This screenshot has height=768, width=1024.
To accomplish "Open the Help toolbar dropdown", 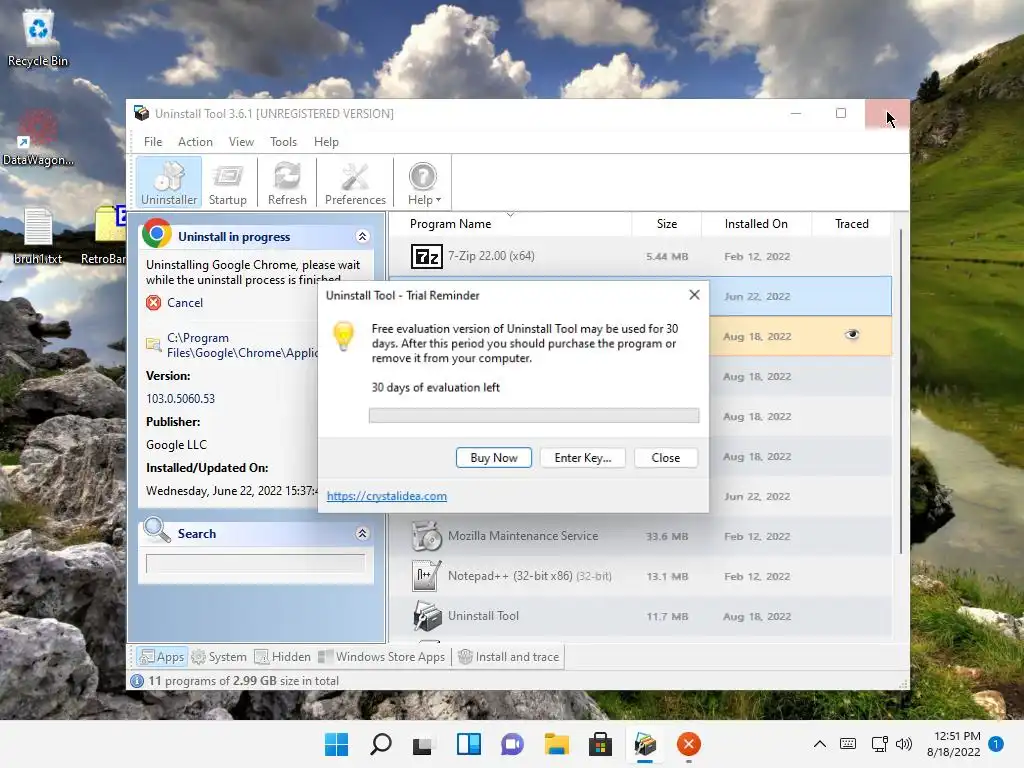I will [424, 182].
